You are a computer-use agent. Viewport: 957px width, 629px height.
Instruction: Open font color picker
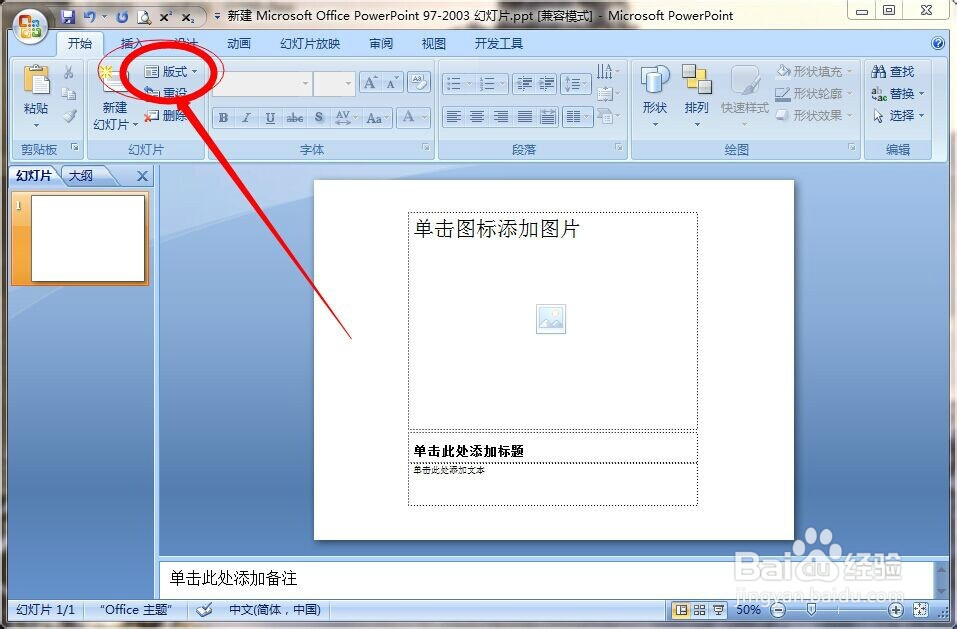(413, 118)
